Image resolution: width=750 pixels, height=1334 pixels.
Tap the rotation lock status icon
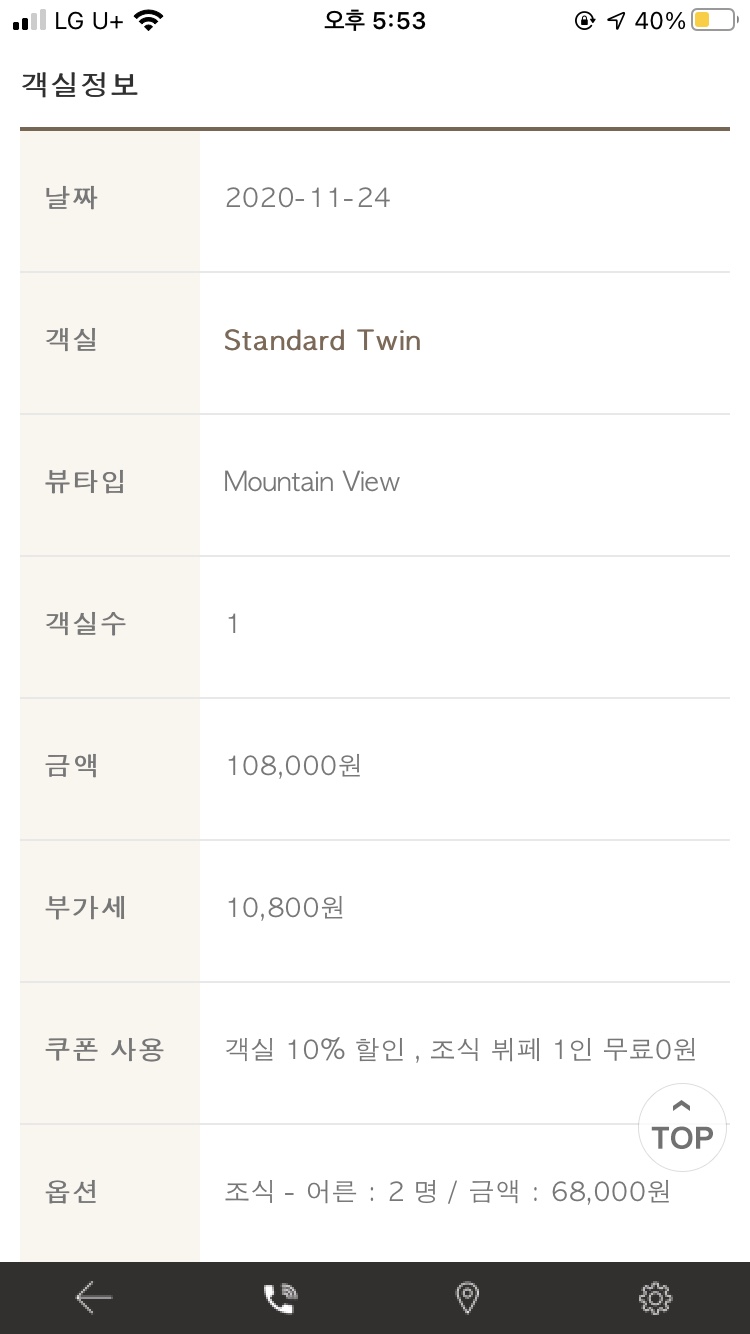(585, 20)
